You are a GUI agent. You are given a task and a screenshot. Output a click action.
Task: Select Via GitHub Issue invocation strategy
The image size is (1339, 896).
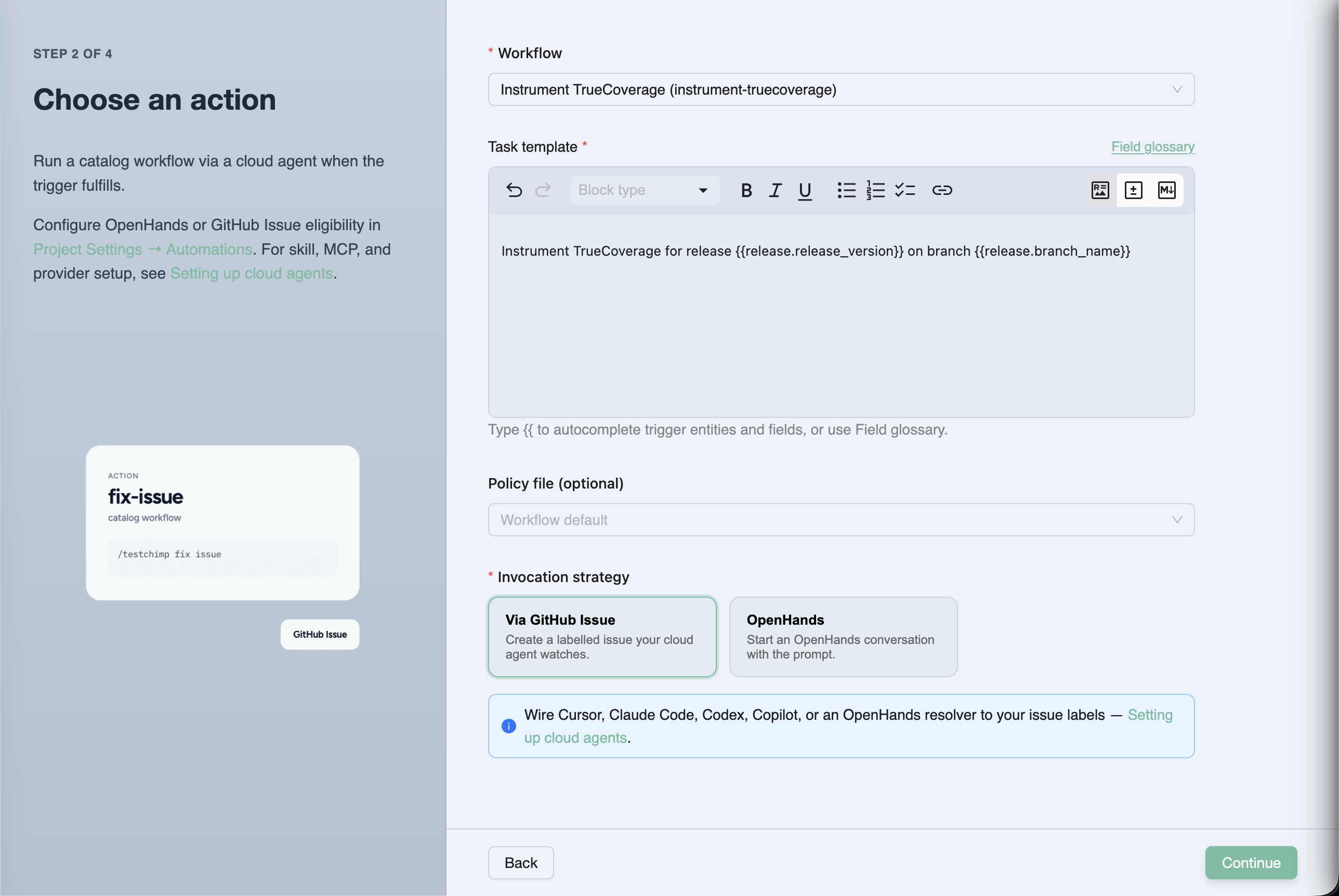(x=602, y=637)
